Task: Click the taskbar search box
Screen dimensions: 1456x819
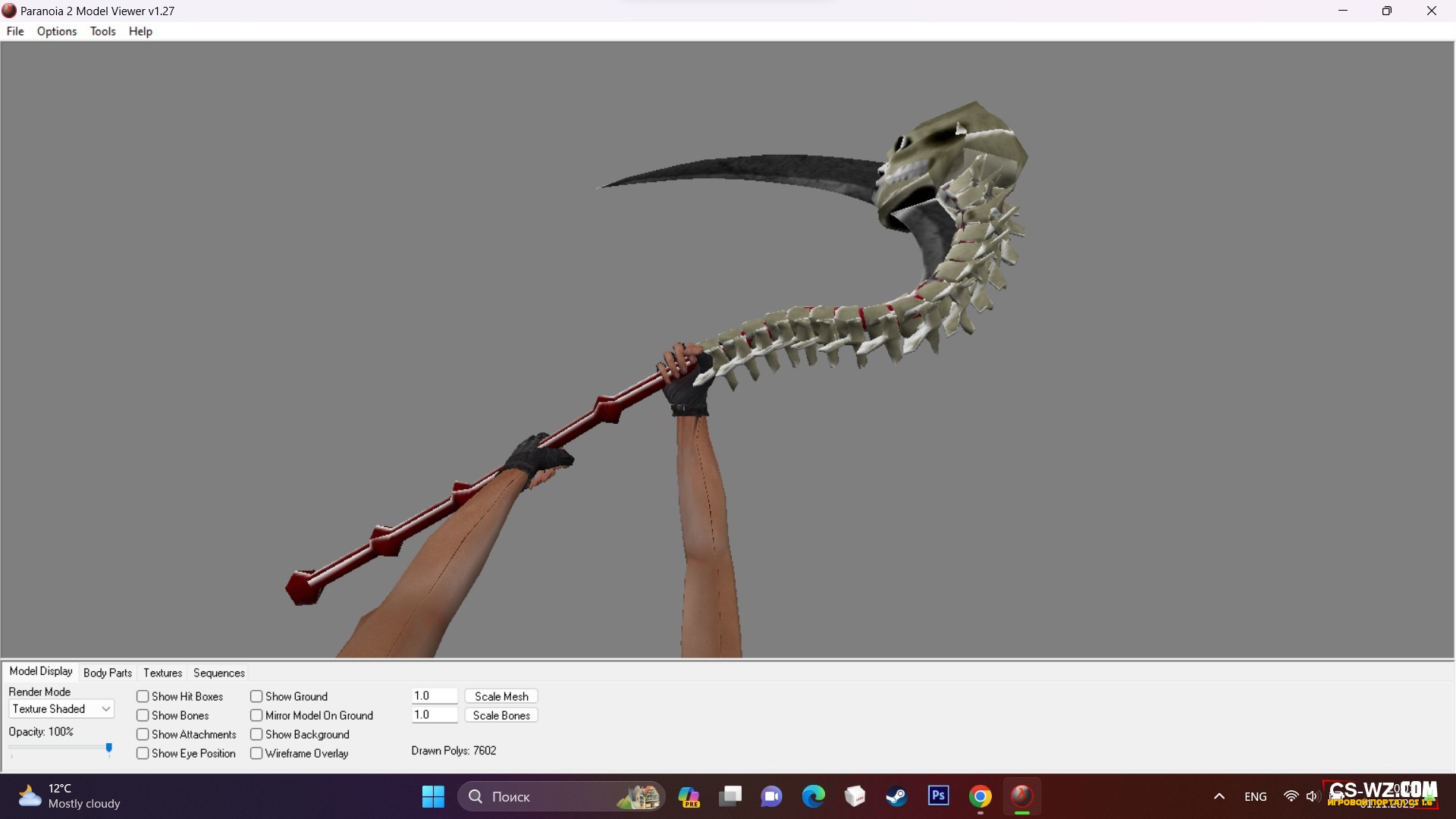Action: click(561, 796)
